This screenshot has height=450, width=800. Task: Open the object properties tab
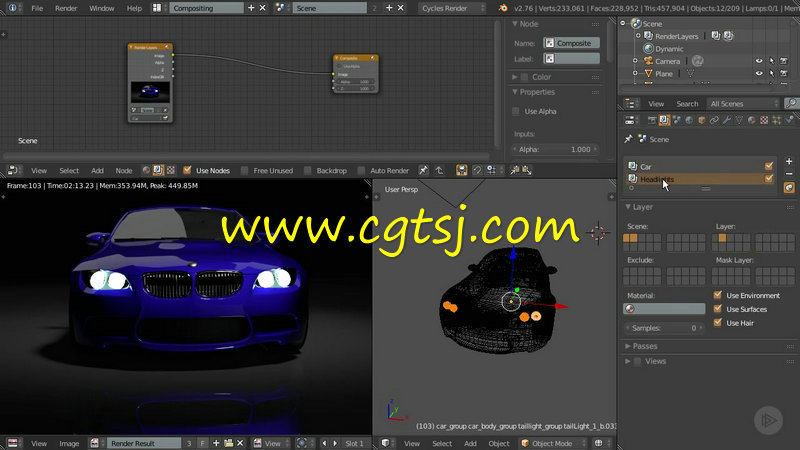(x=702, y=120)
